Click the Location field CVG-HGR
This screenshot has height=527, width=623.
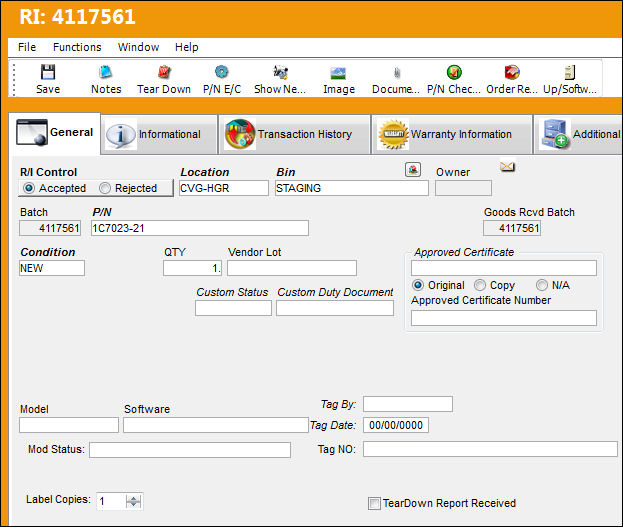tap(224, 188)
